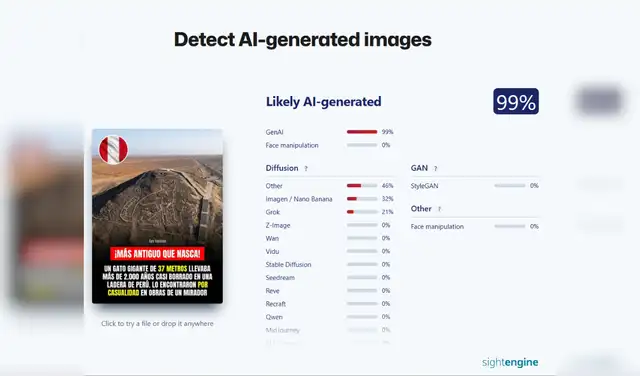Click the top 'Face manipulation' label under GenAI
This screenshot has height=376, width=640.
tap(292, 145)
